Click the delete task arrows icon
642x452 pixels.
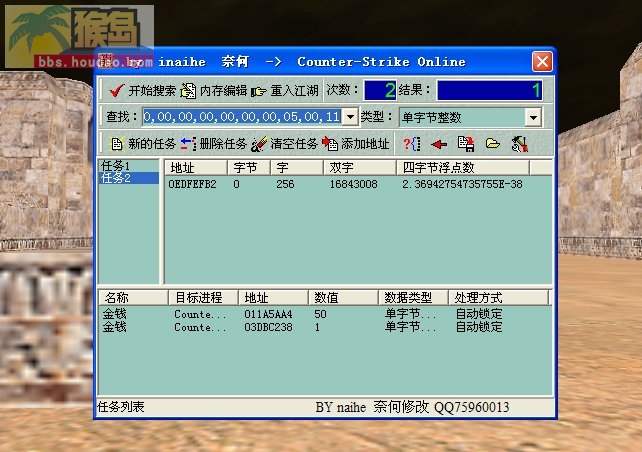(x=188, y=144)
